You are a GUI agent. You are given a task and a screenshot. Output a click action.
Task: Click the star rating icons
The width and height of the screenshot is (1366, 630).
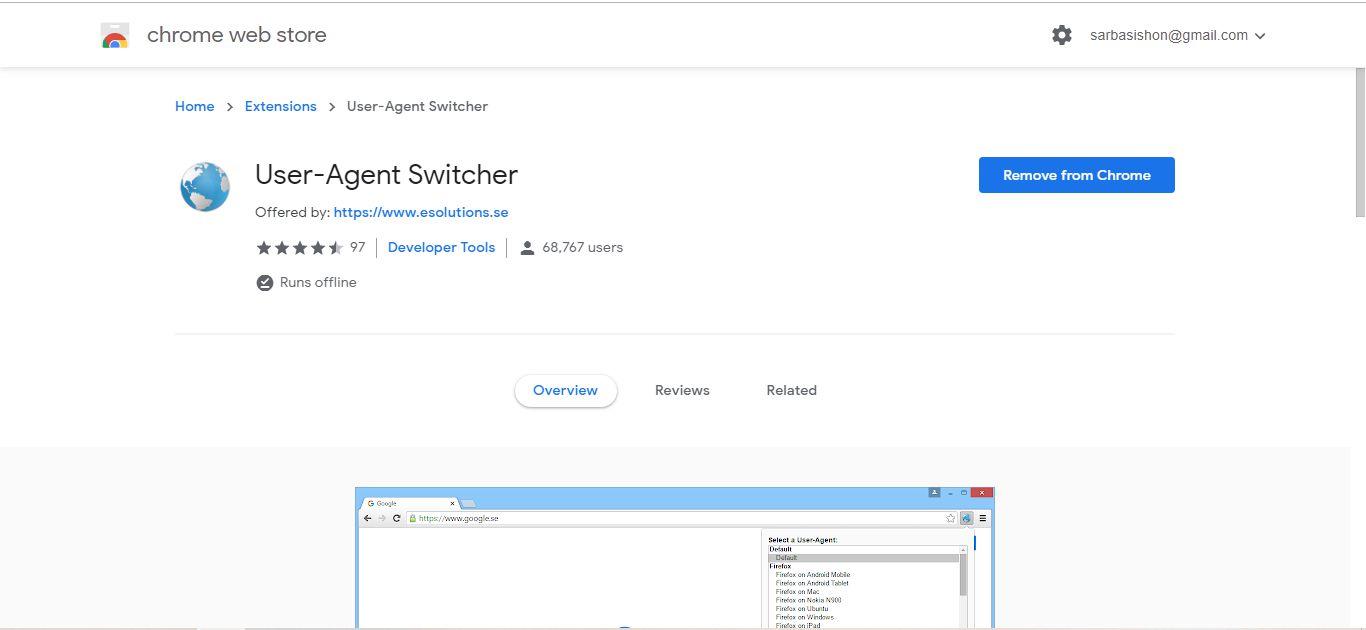[x=300, y=248]
